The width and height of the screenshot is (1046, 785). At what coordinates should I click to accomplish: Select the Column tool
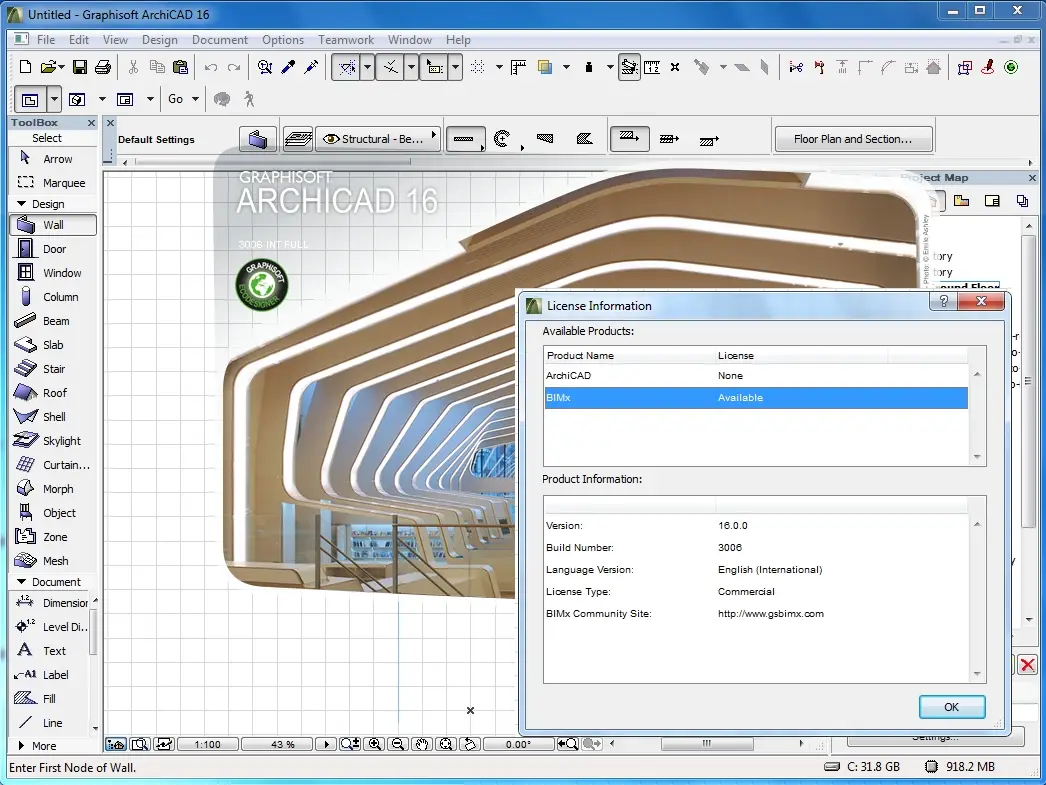53,297
